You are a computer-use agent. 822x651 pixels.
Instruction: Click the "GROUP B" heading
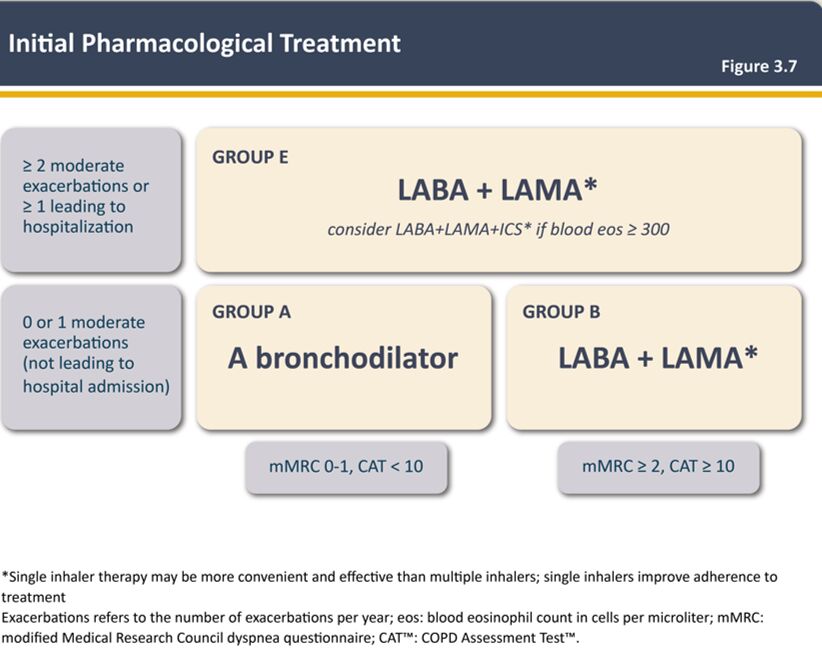(561, 312)
